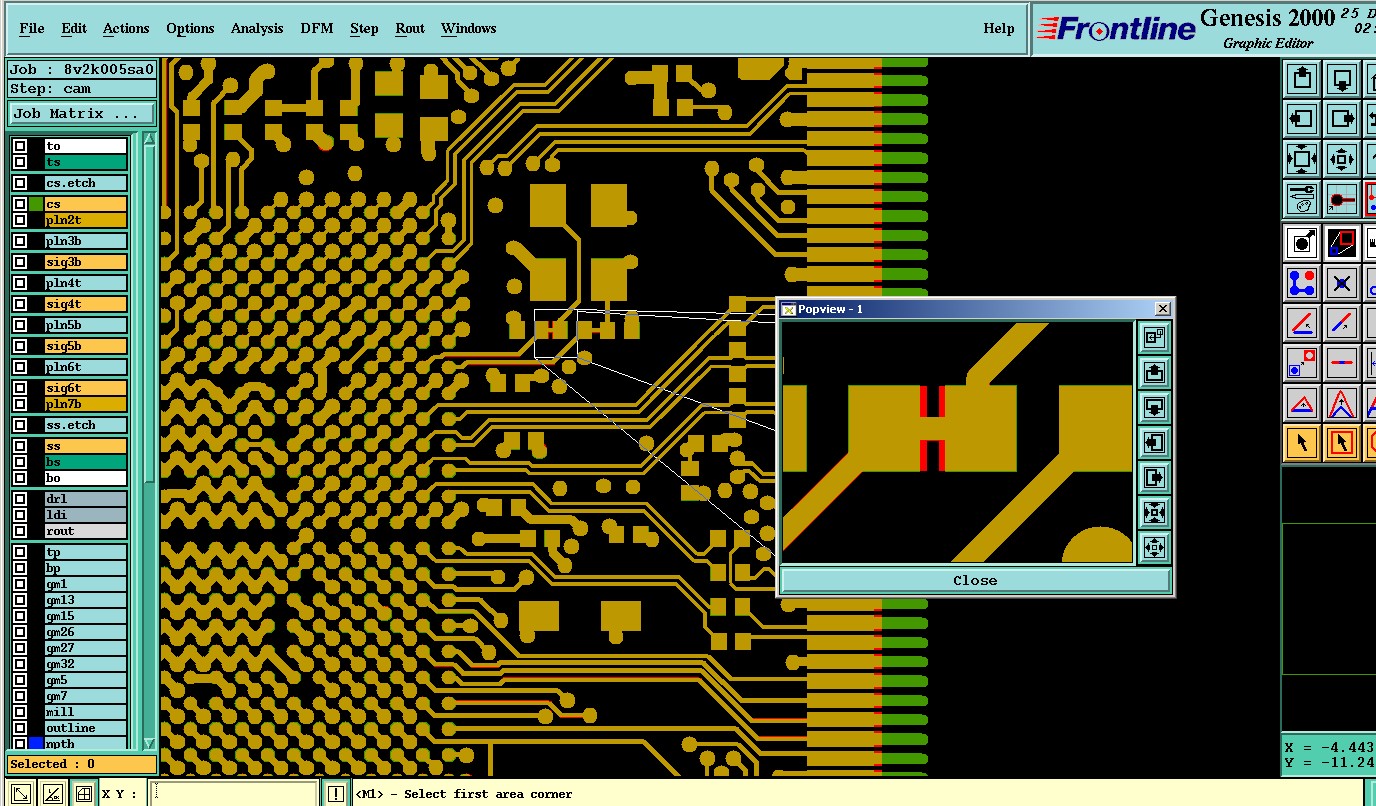
Task: Zoom out within the Popview window
Action: tap(1154, 548)
